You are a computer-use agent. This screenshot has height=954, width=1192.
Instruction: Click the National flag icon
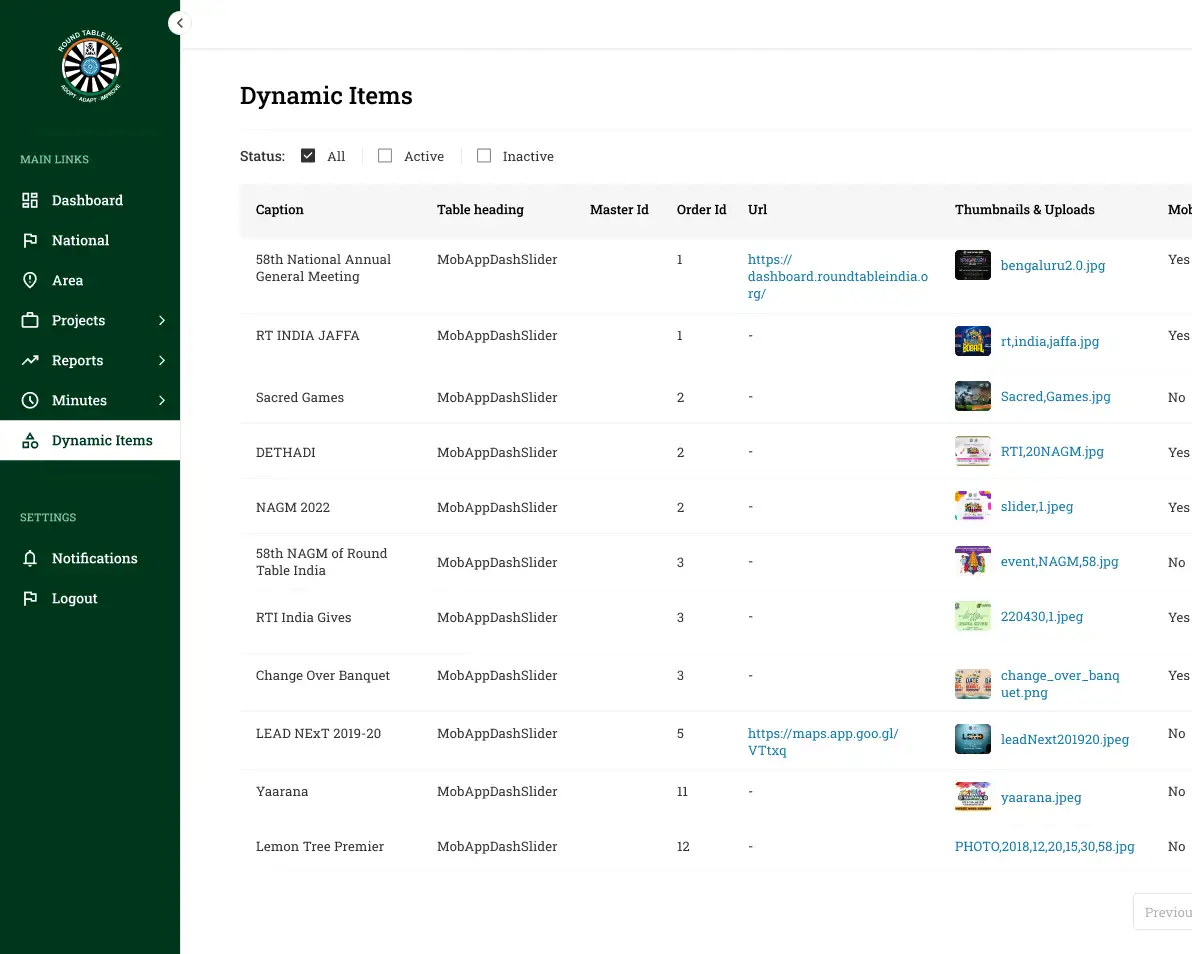(x=30, y=240)
